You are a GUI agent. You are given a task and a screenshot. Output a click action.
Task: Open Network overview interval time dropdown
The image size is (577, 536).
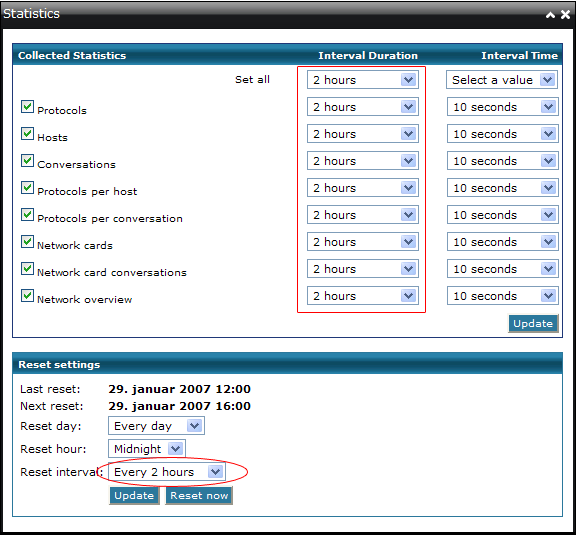point(503,296)
